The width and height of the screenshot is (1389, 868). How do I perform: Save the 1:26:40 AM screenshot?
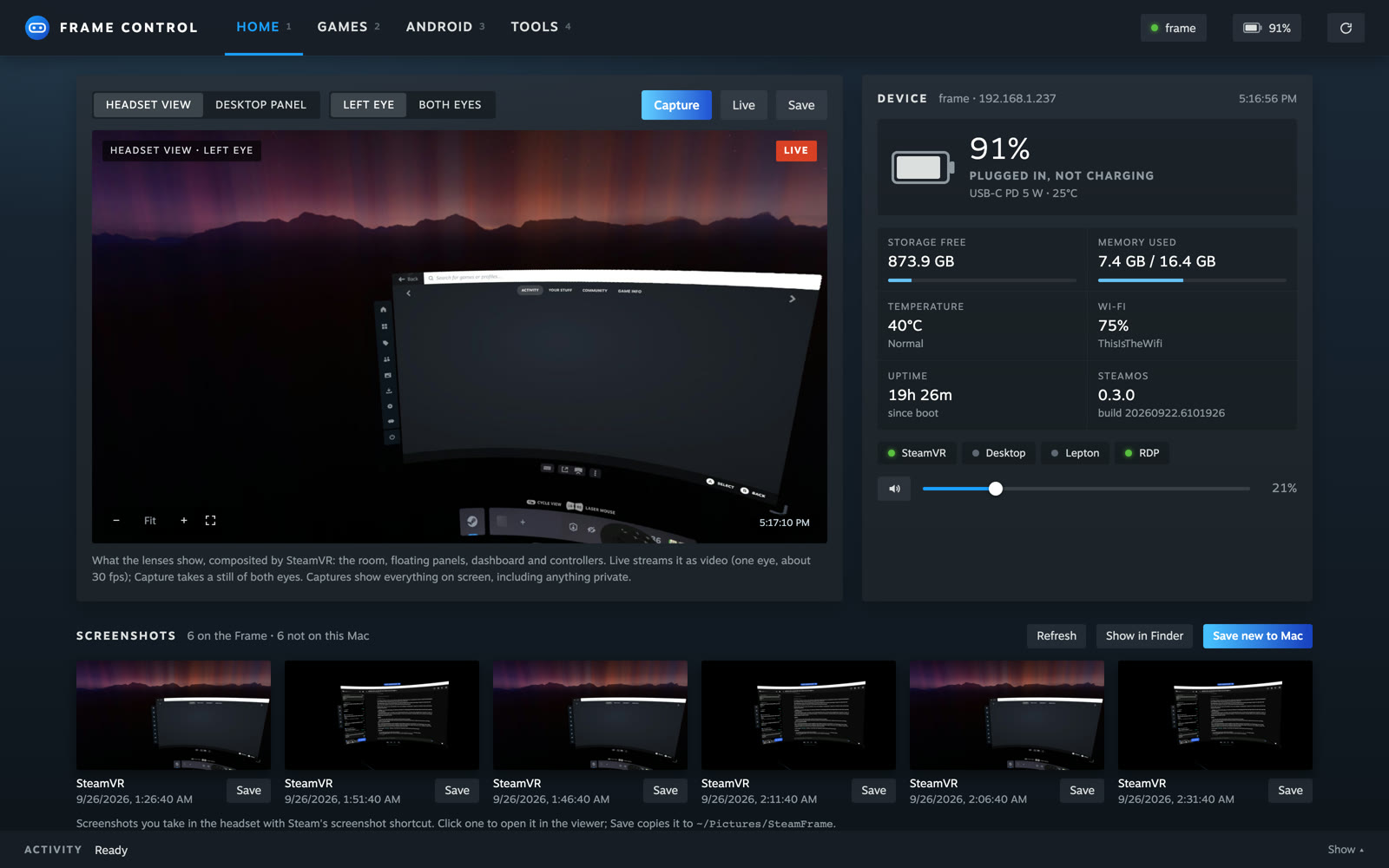pos(248,791)
